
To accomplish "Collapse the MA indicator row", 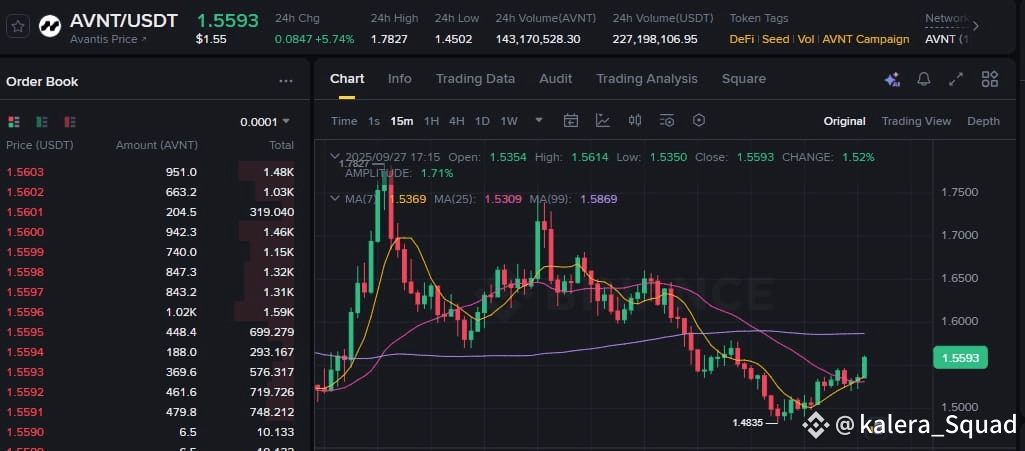I will [335, 198].
